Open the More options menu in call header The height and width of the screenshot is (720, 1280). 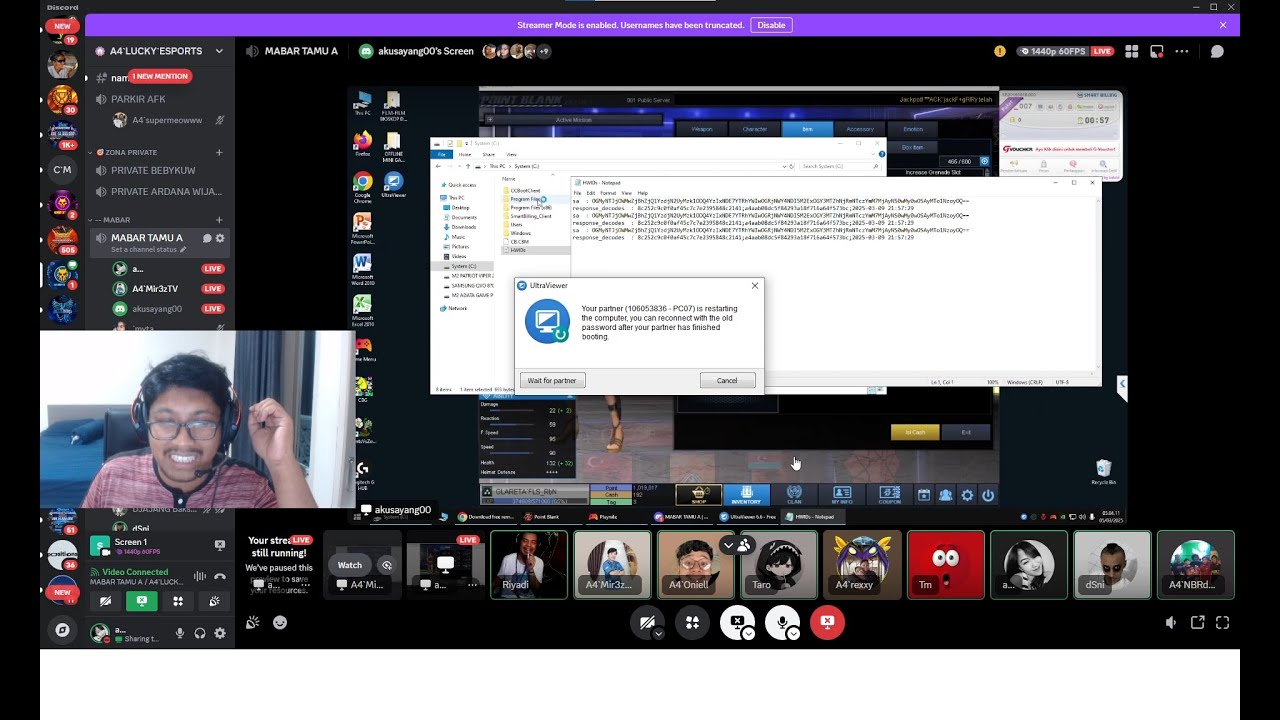pyautogui.click(x=1182, y=51)
